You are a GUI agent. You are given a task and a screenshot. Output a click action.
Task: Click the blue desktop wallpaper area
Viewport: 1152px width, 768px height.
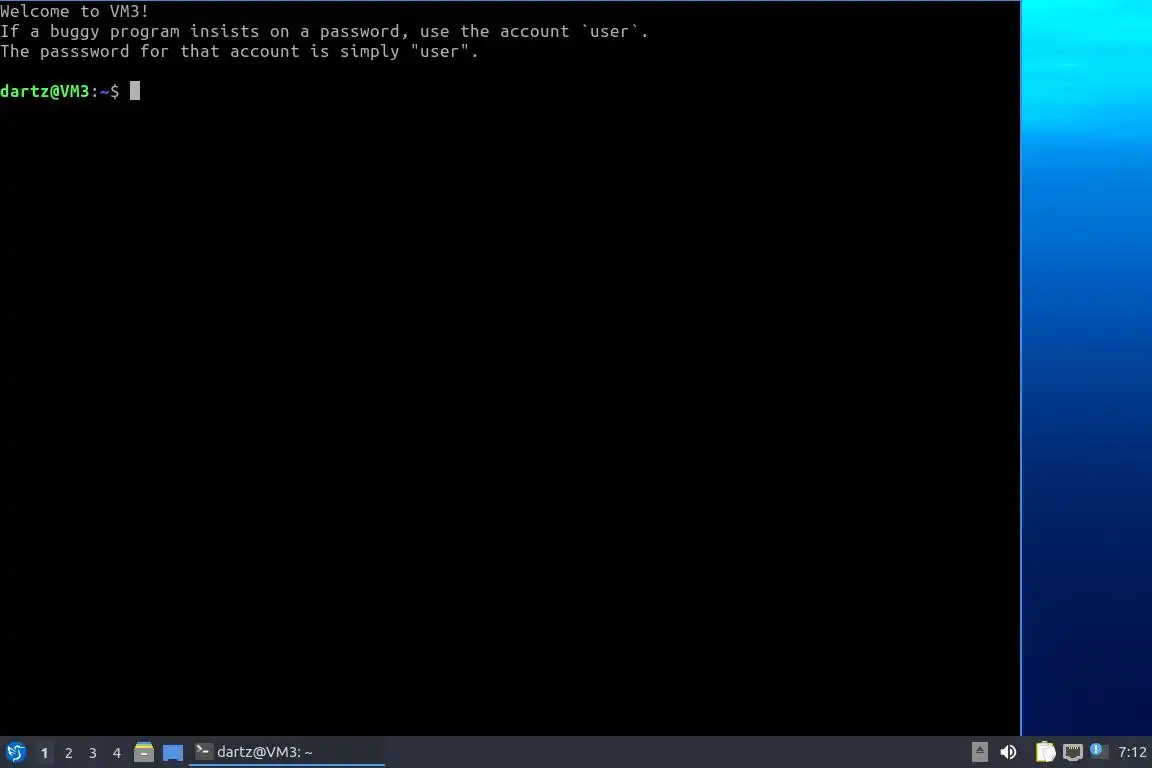(1086, 367)
